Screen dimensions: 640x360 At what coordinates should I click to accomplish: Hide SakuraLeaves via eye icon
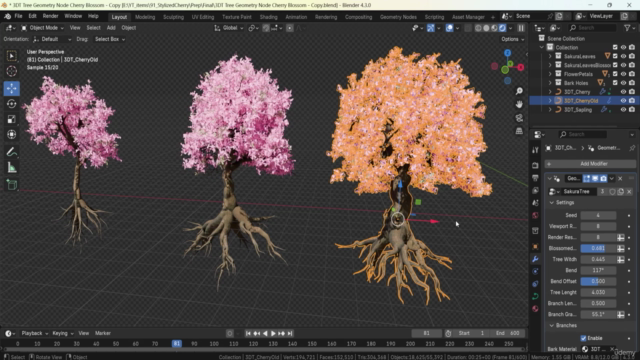(x=623, y=56)
